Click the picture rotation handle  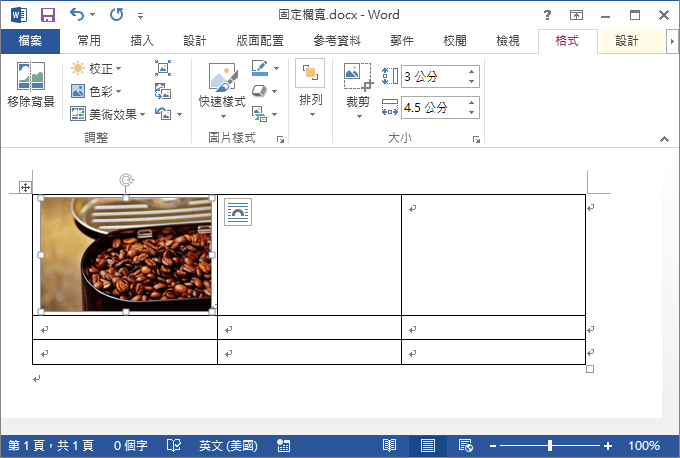pos(126,180)
